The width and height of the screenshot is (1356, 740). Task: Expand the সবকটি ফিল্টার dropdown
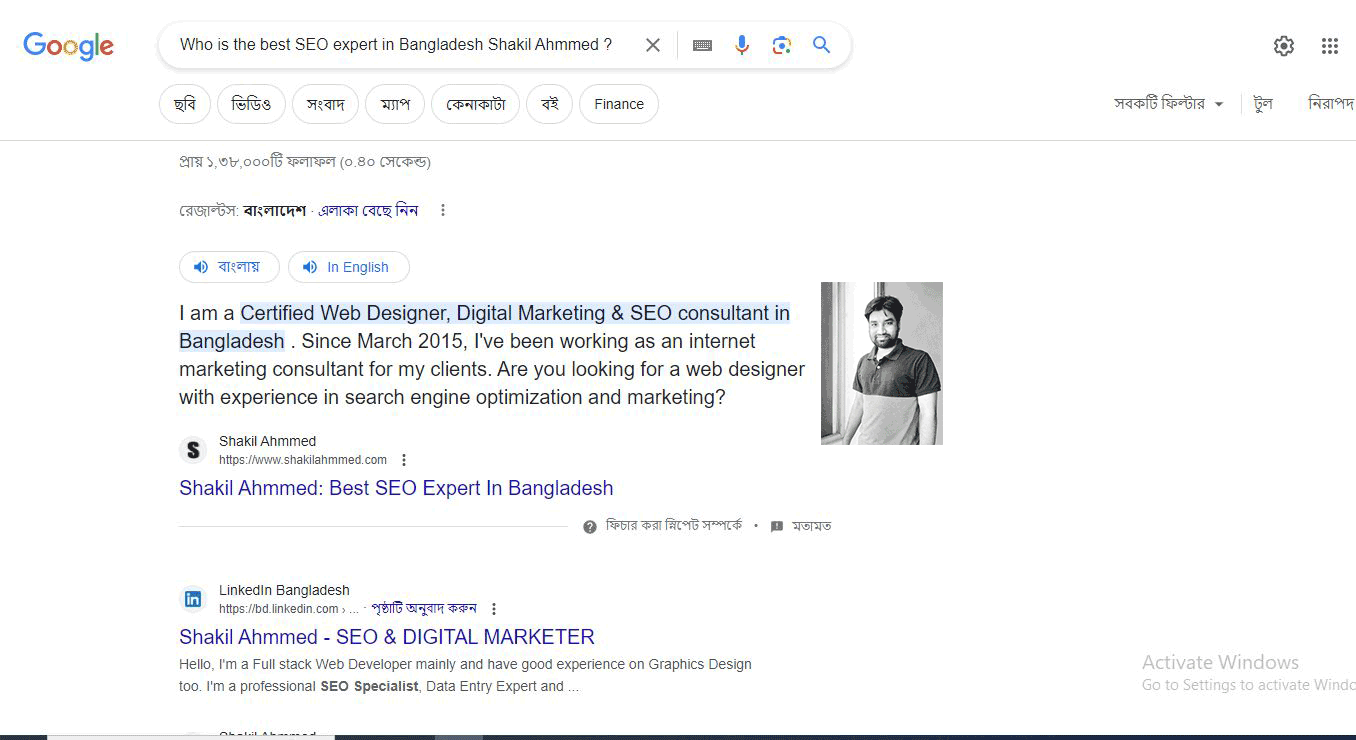pos(1169,104)
